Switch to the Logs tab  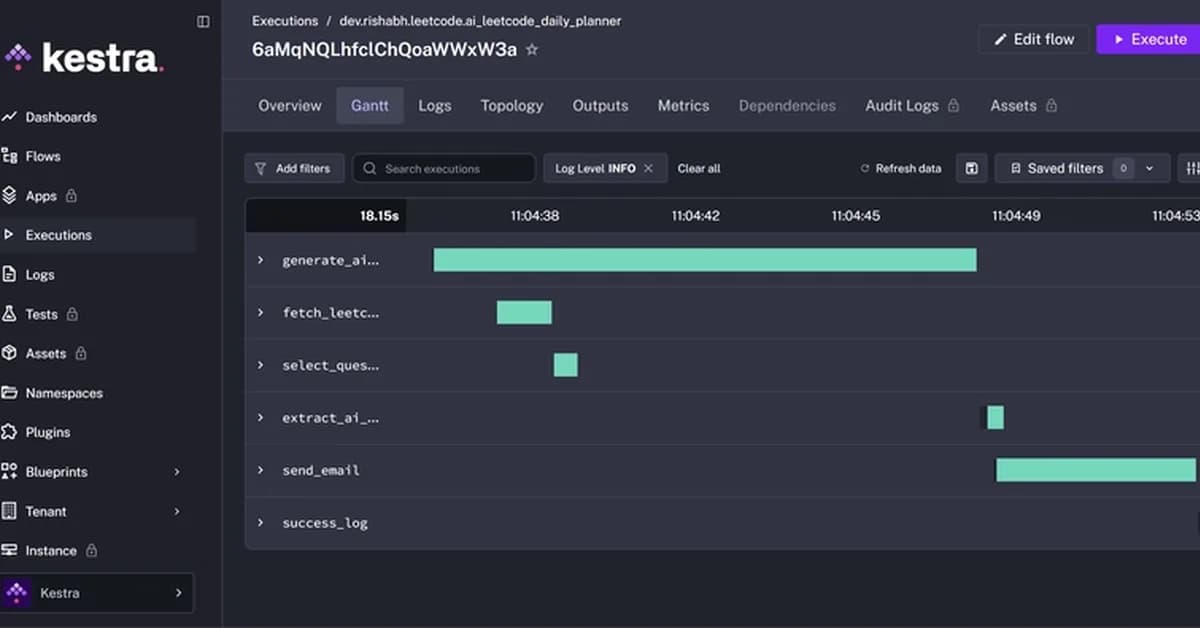tap(435, 105)
